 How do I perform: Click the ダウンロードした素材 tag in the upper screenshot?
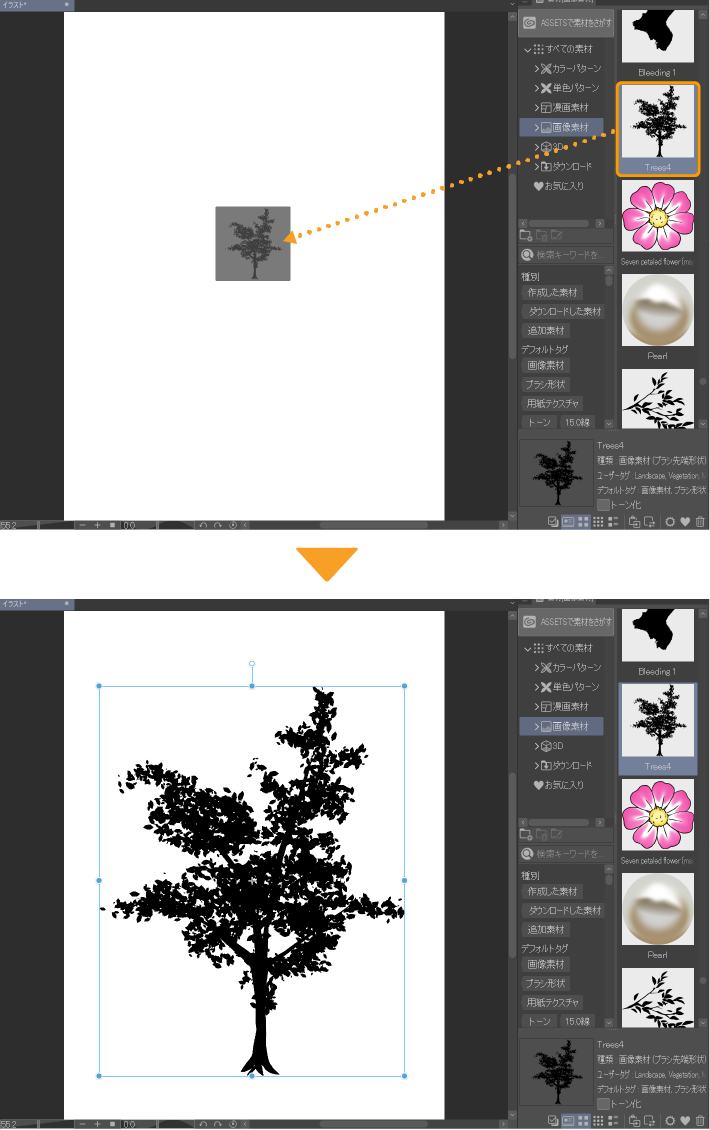[564, 311]
